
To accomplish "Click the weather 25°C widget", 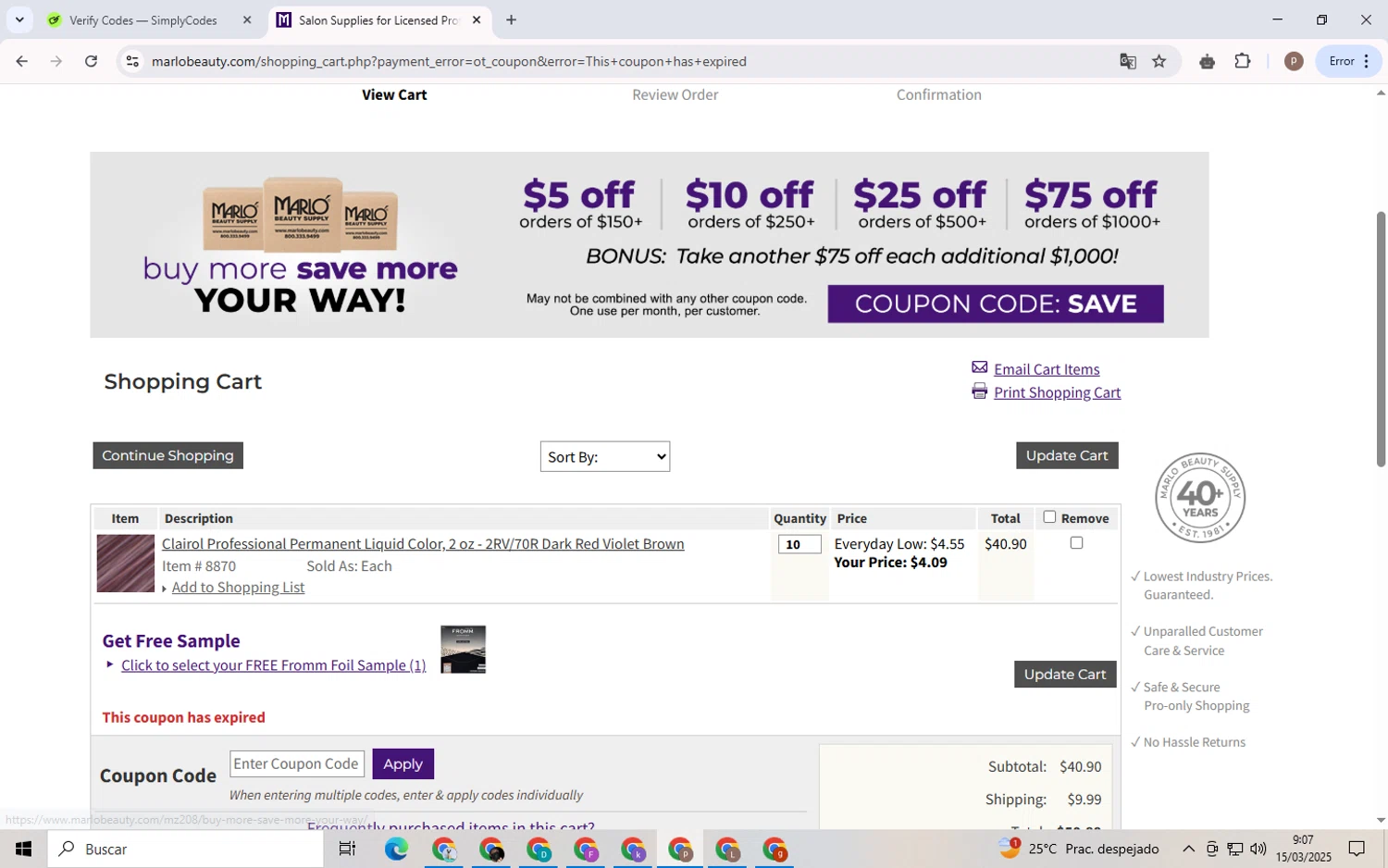I will click(1079, 849).
